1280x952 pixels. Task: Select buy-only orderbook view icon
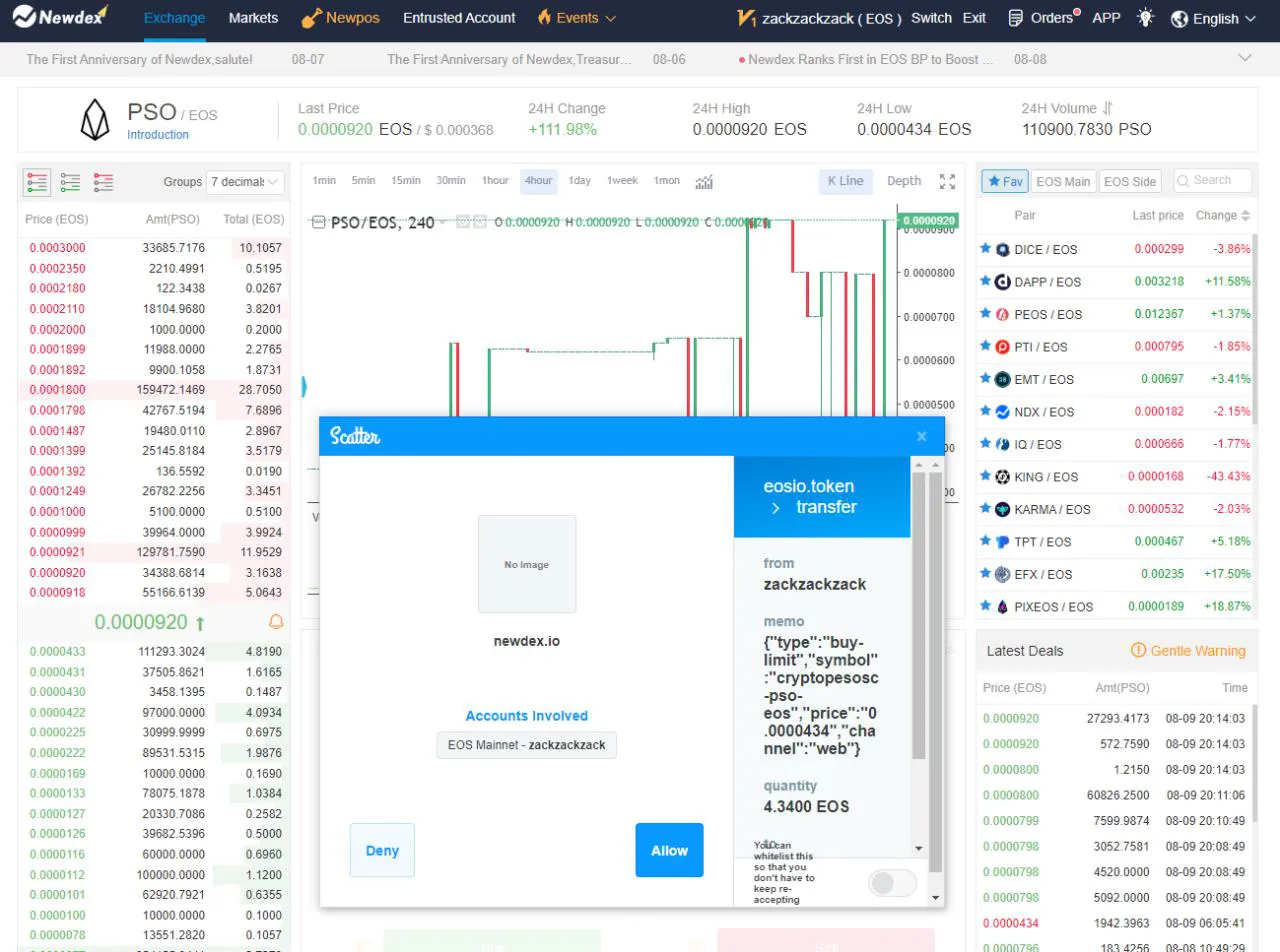point(70,182)
